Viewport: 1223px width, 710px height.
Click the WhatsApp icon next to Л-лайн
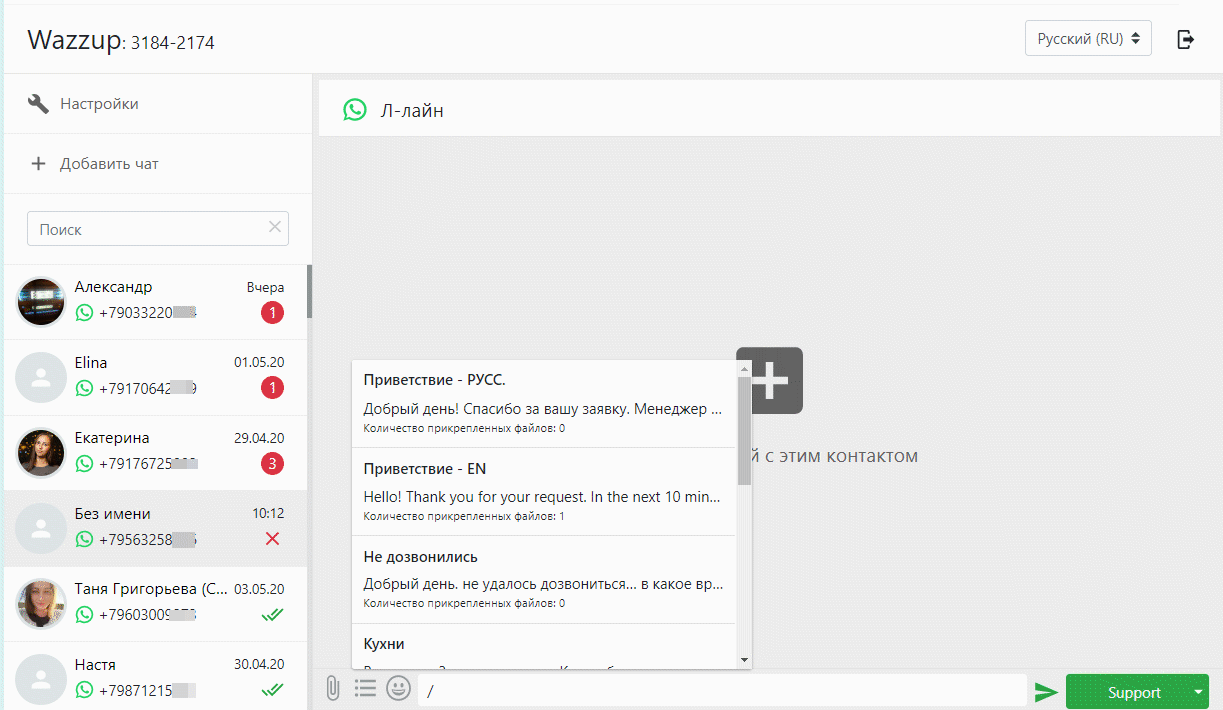click(x=354, y=110)
